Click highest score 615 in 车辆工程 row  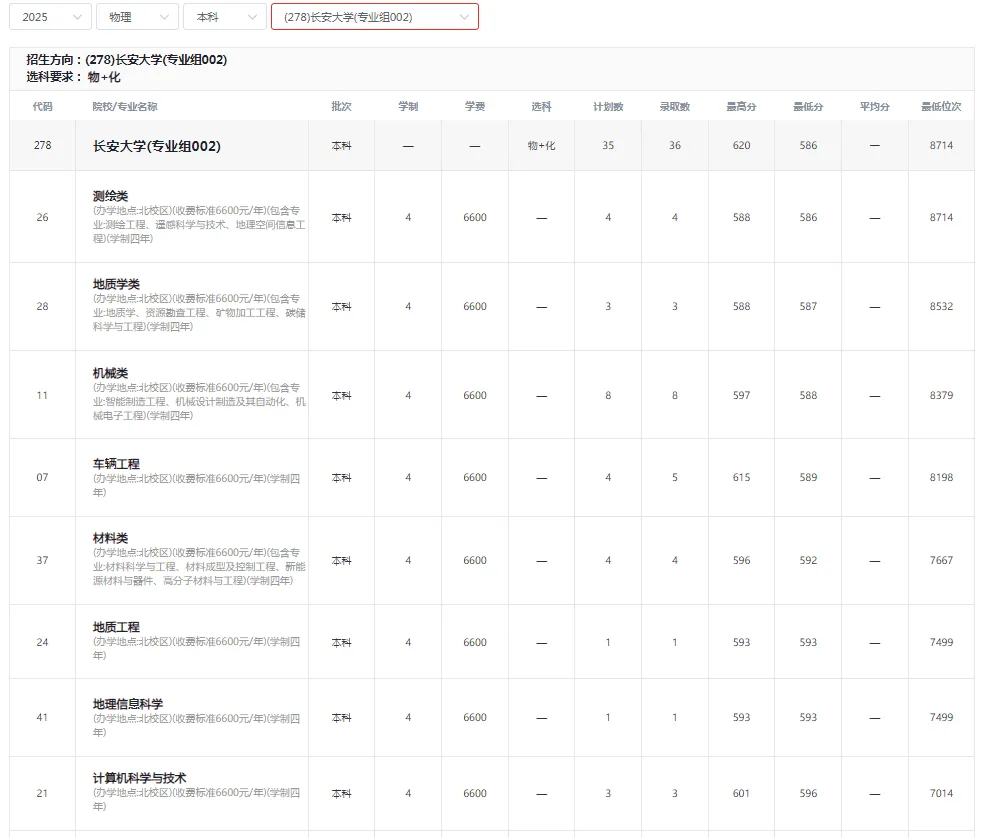742,478
